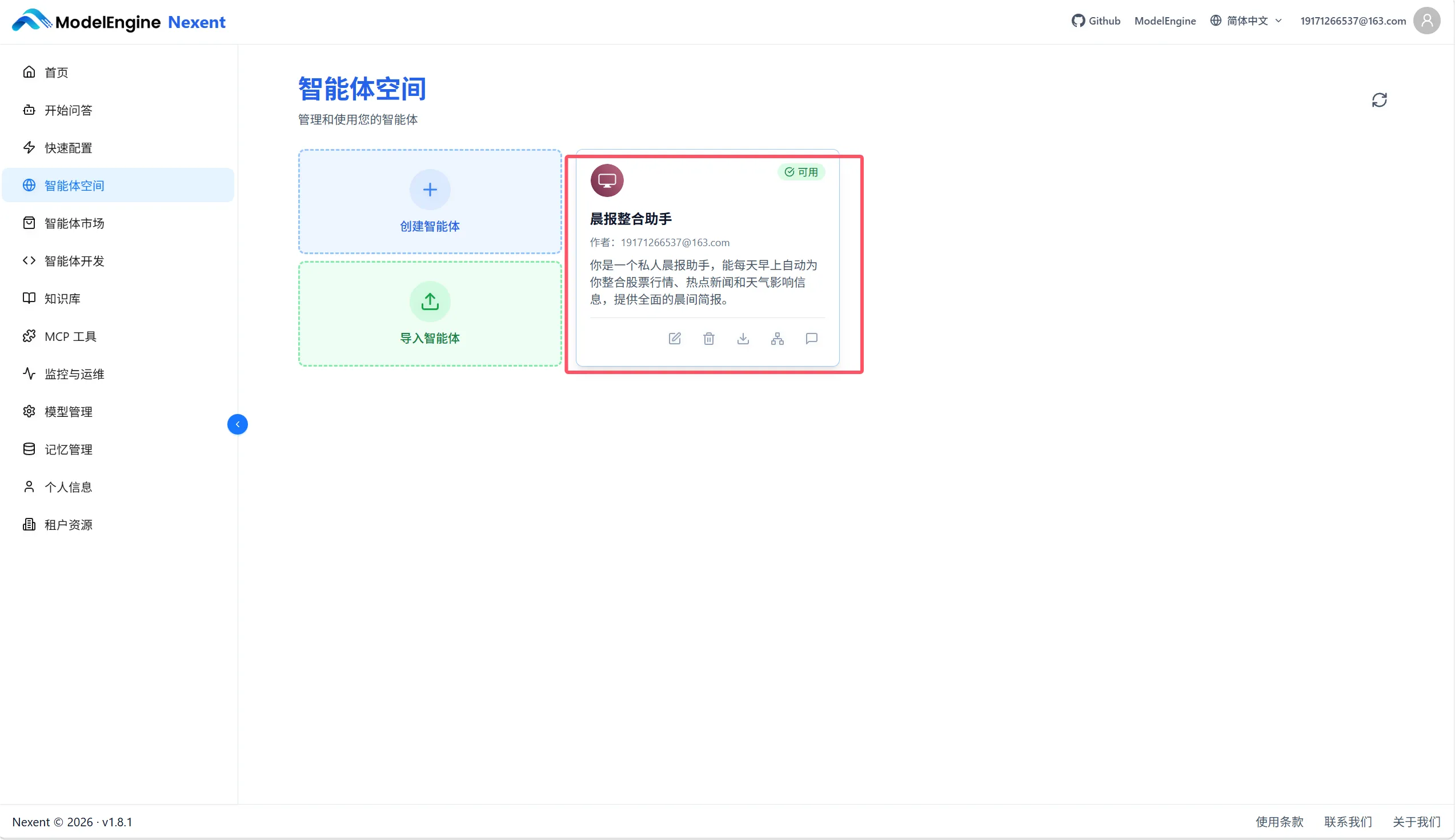
Task: Open 智能体市场 in the sidebar
Action: pyautogui.click(x=74, y=223)
